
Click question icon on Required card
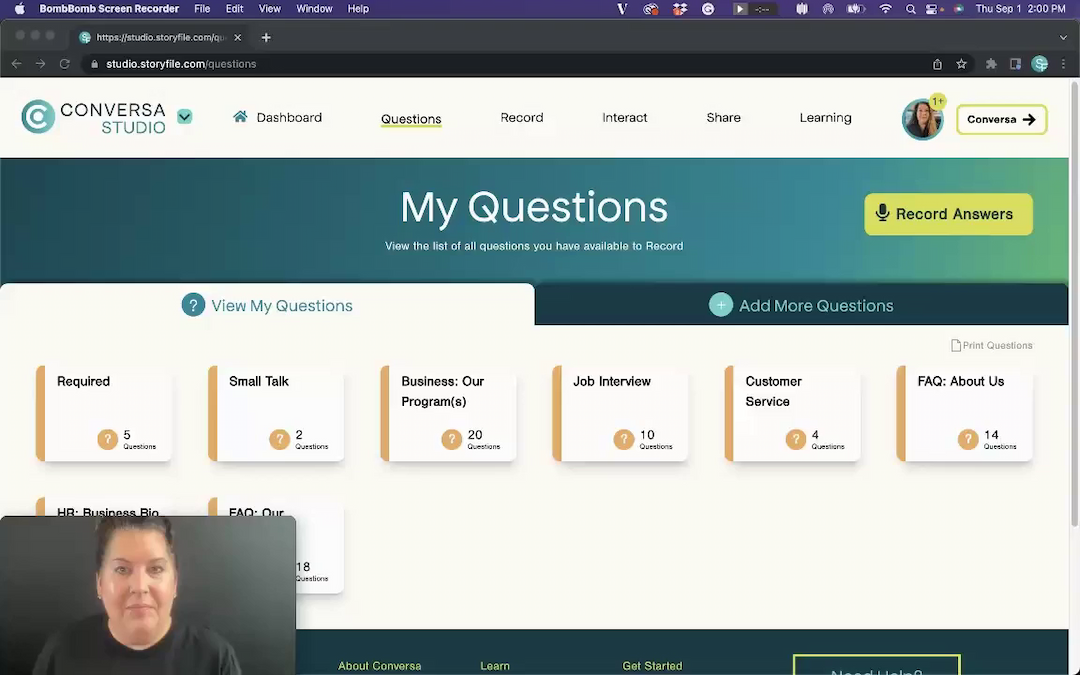107,439
